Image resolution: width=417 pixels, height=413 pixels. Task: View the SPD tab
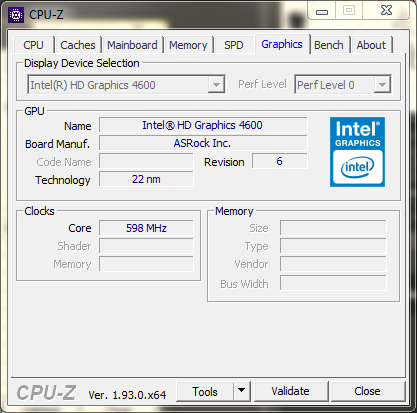click(233, 45)
